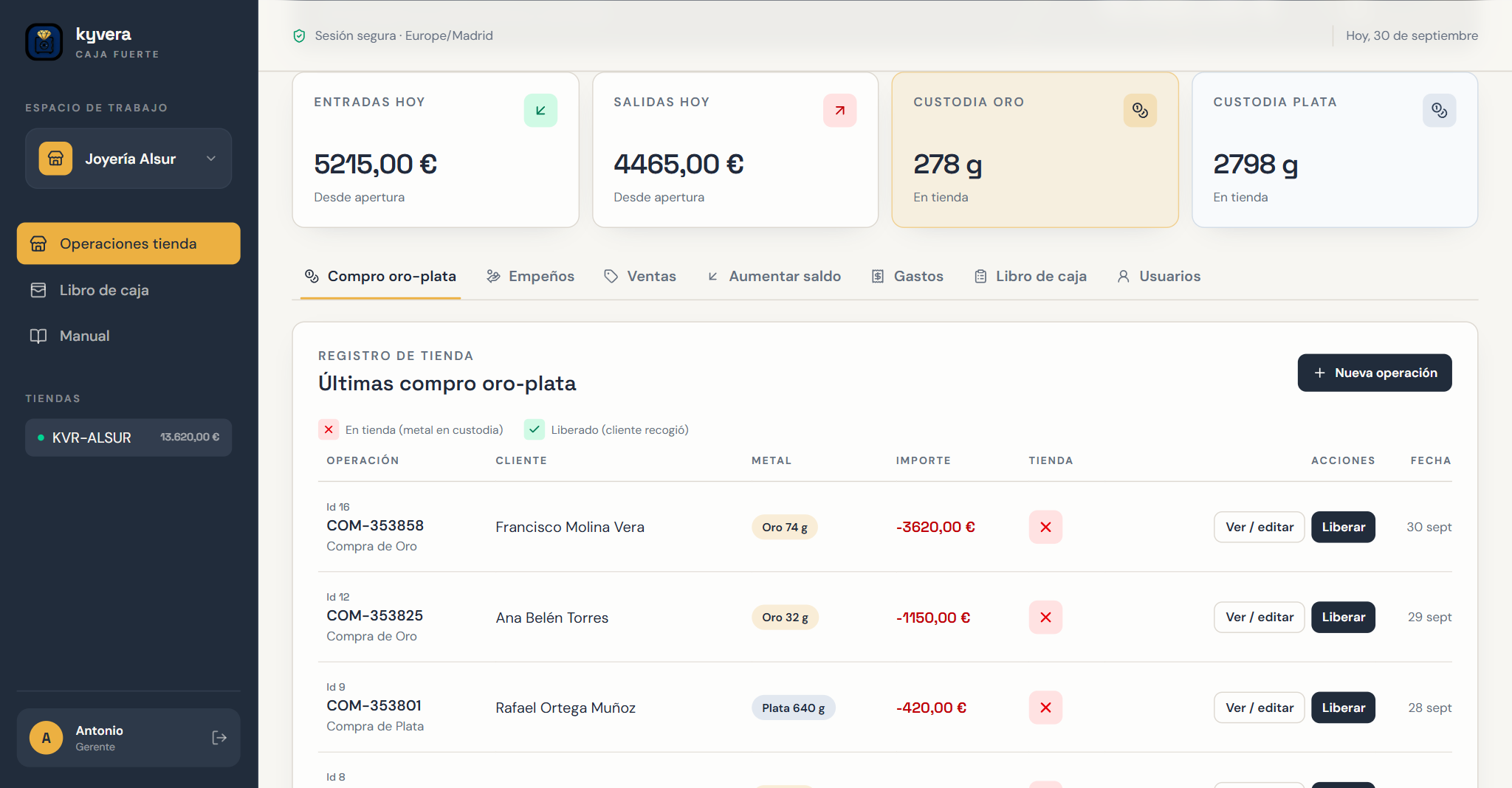Click Ver / editar for COM-353825

coord(1260,617)
